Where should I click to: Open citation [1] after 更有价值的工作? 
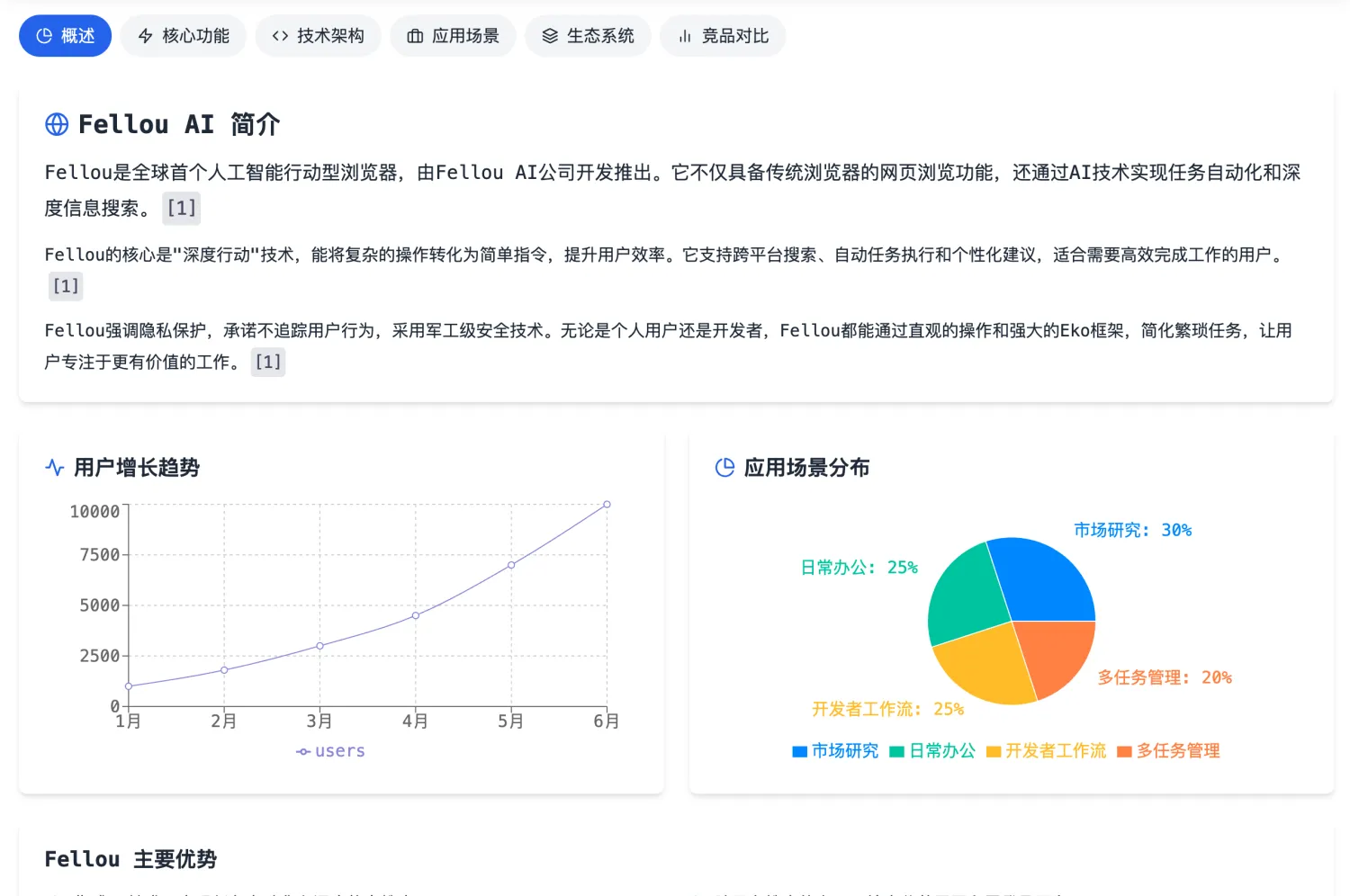click(268, 362)
